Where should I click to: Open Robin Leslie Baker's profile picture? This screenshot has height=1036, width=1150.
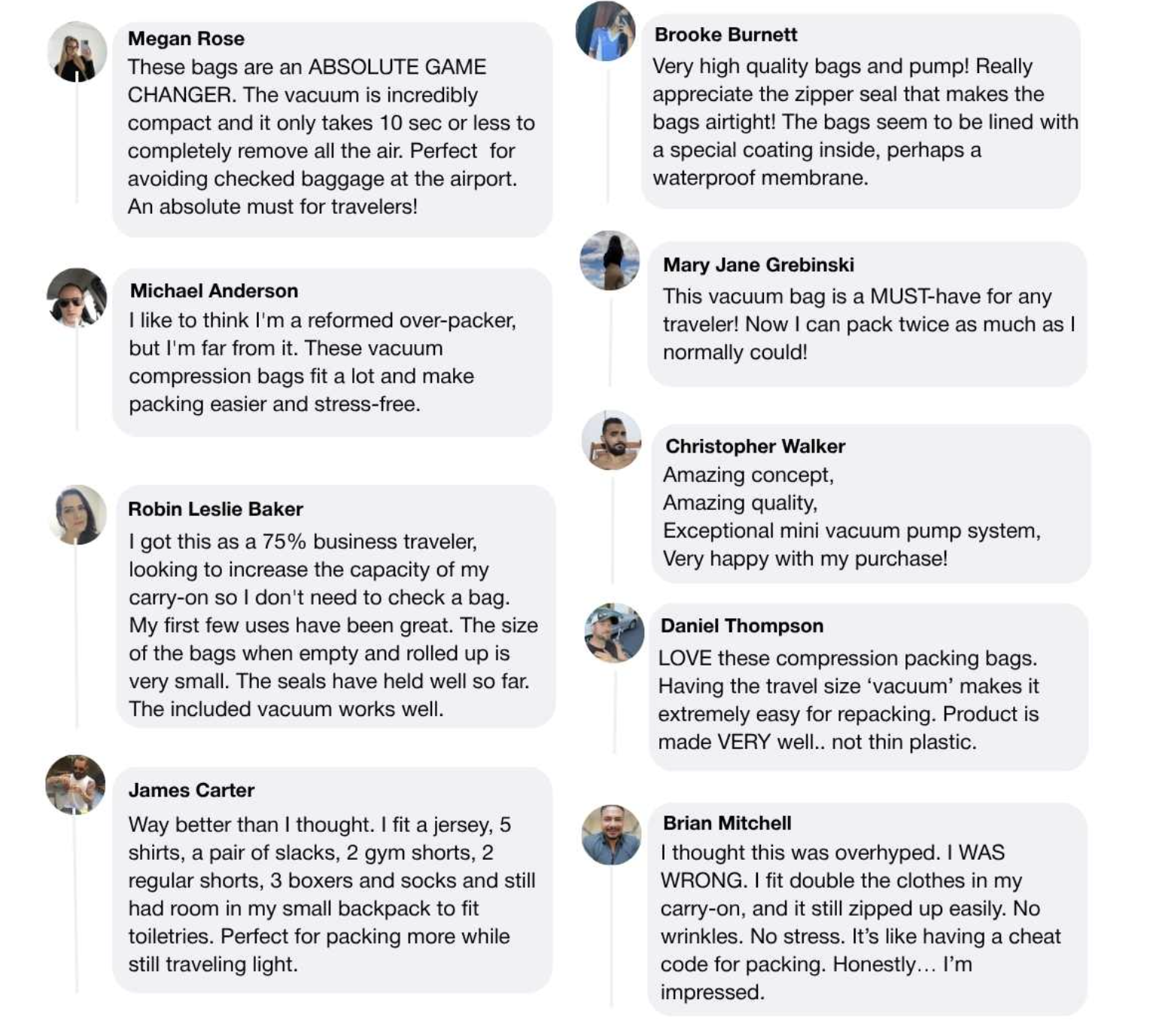(78, 515)
